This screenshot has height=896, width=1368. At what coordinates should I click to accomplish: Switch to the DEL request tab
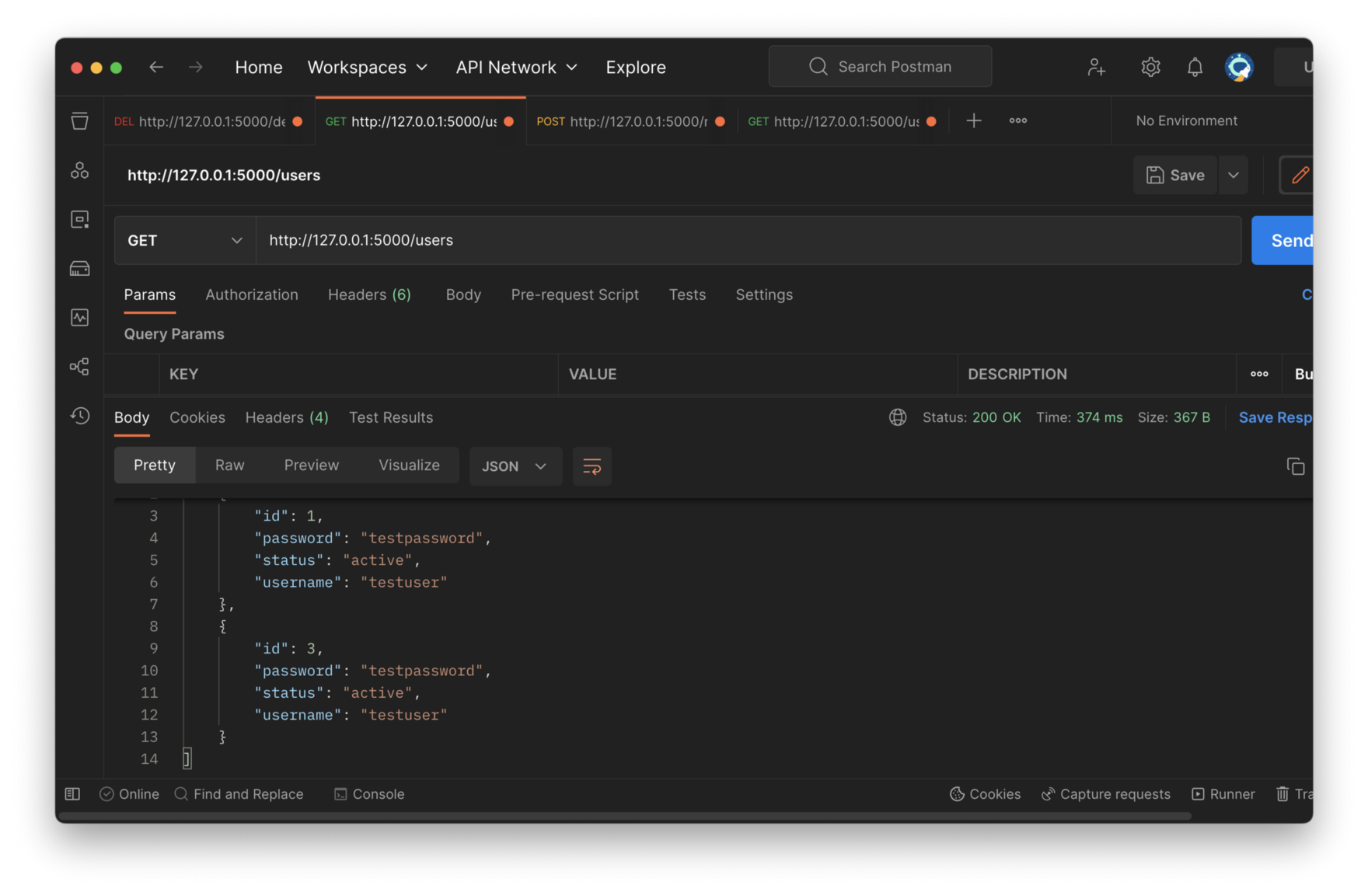(x=208, y=120)
